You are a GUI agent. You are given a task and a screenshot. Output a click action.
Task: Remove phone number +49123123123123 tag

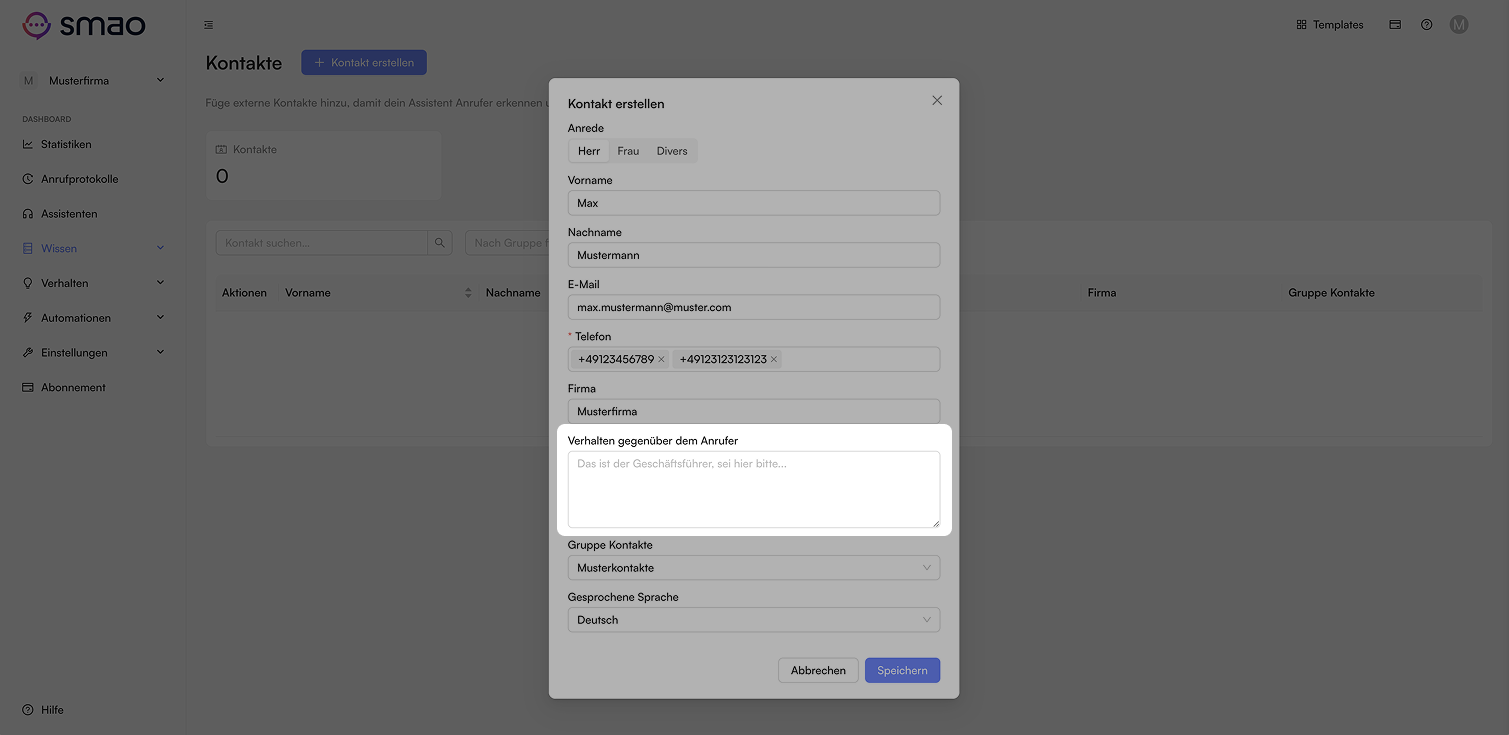774,359
